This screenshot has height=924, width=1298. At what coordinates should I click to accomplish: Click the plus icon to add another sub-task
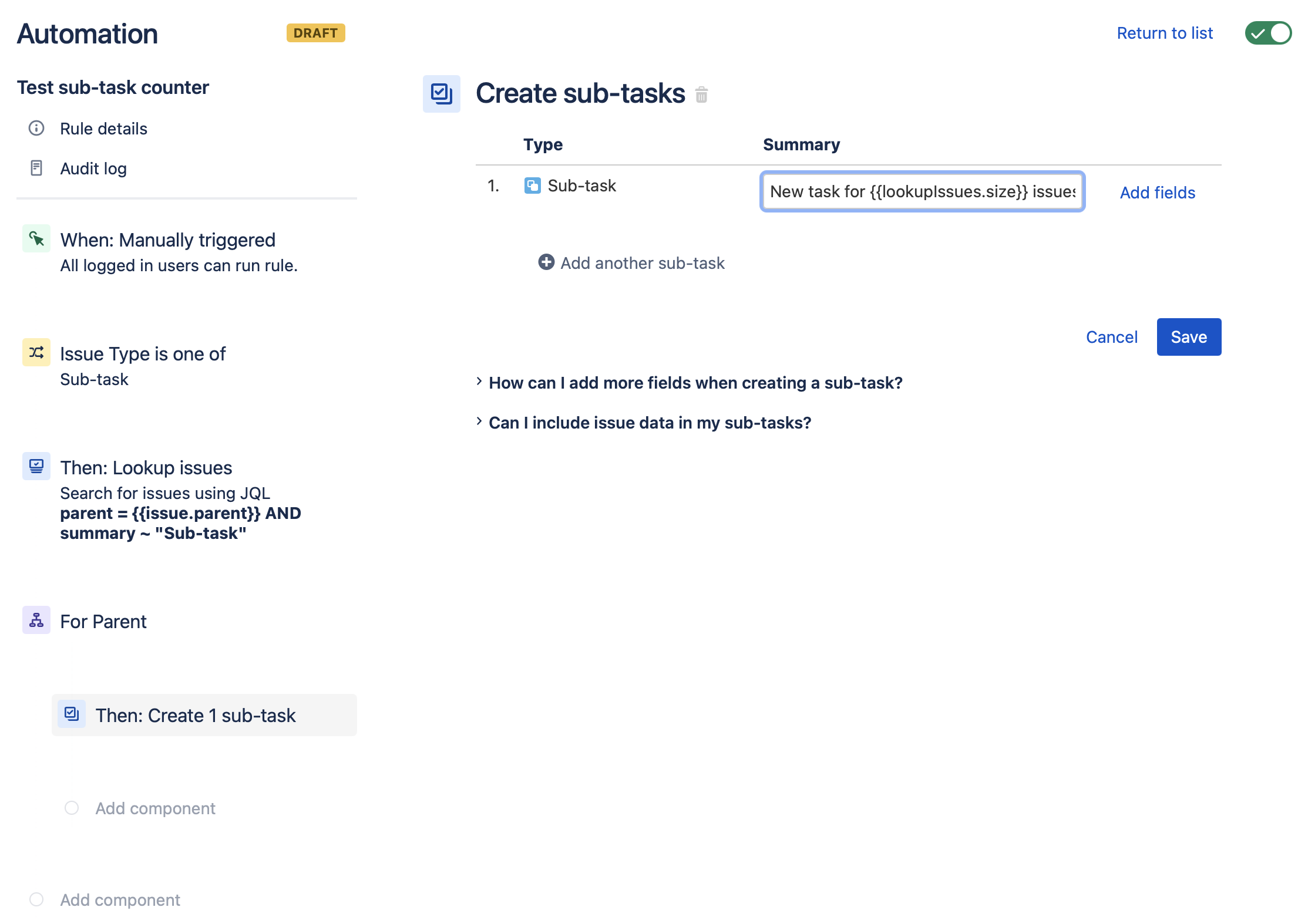click(x=546, y=262)
